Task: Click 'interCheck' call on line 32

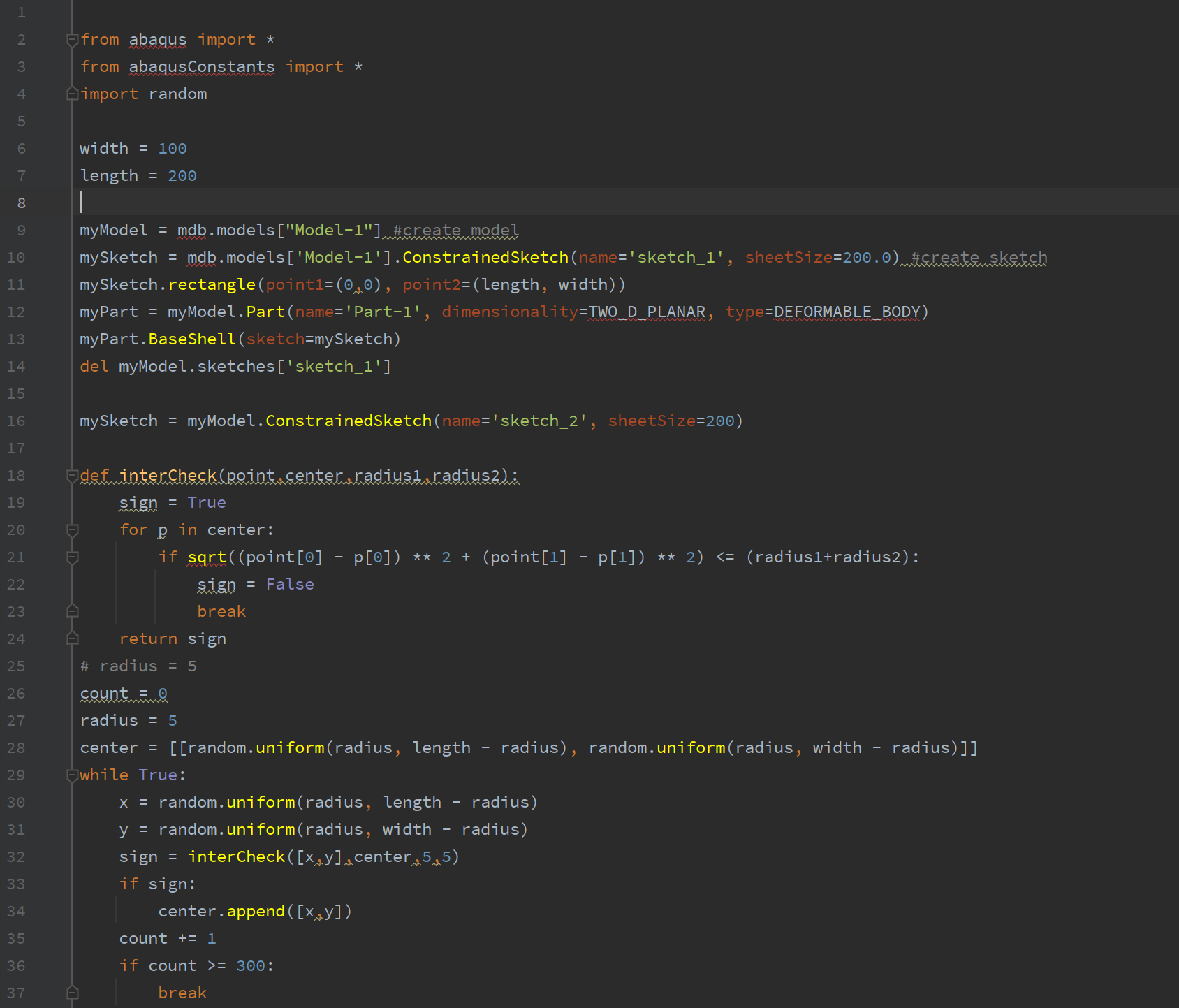Action: pyautogui.click(x=236, y=856)
